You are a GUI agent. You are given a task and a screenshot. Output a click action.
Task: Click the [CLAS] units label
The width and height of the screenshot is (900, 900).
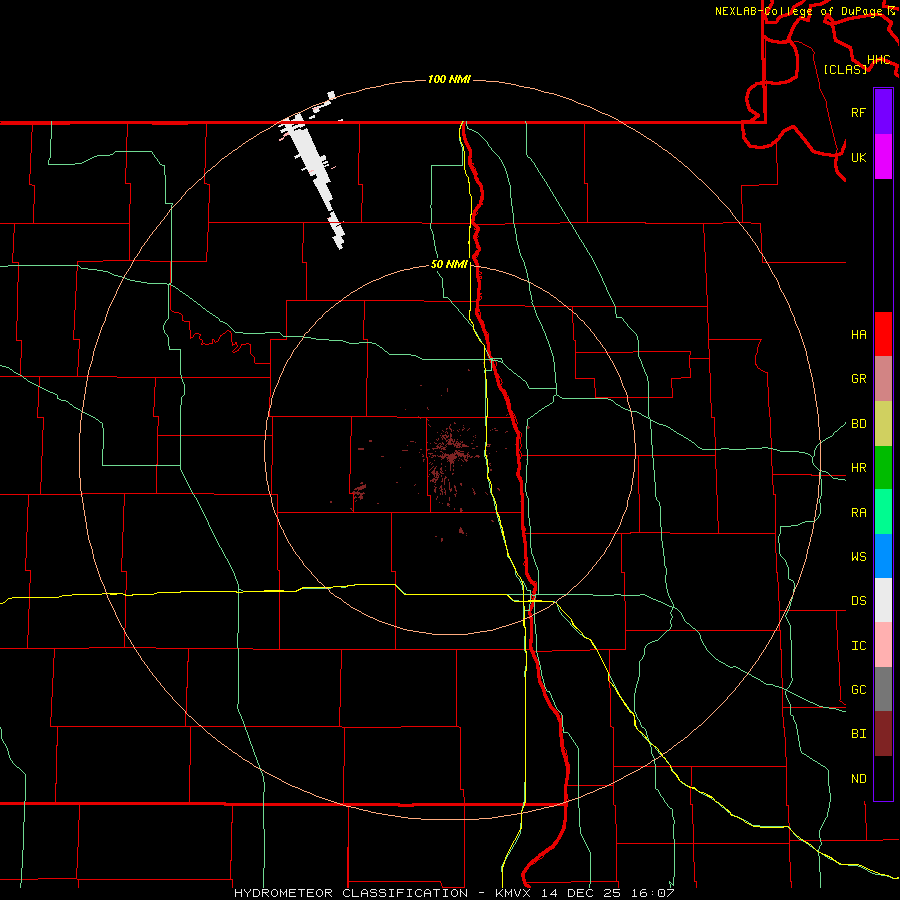coord(845,69)
